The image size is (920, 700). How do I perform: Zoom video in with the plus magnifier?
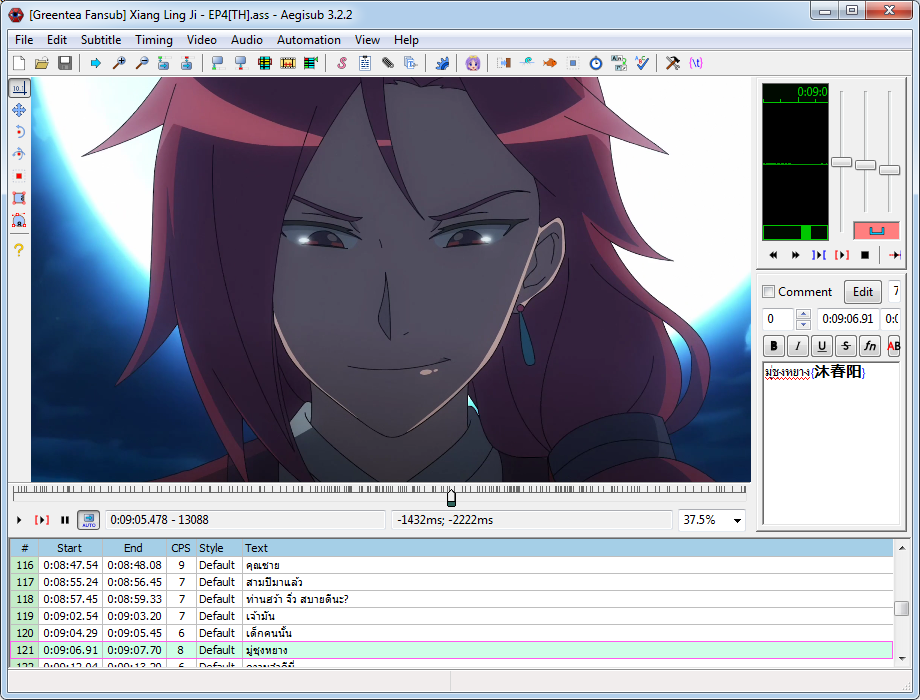point(119,63)
